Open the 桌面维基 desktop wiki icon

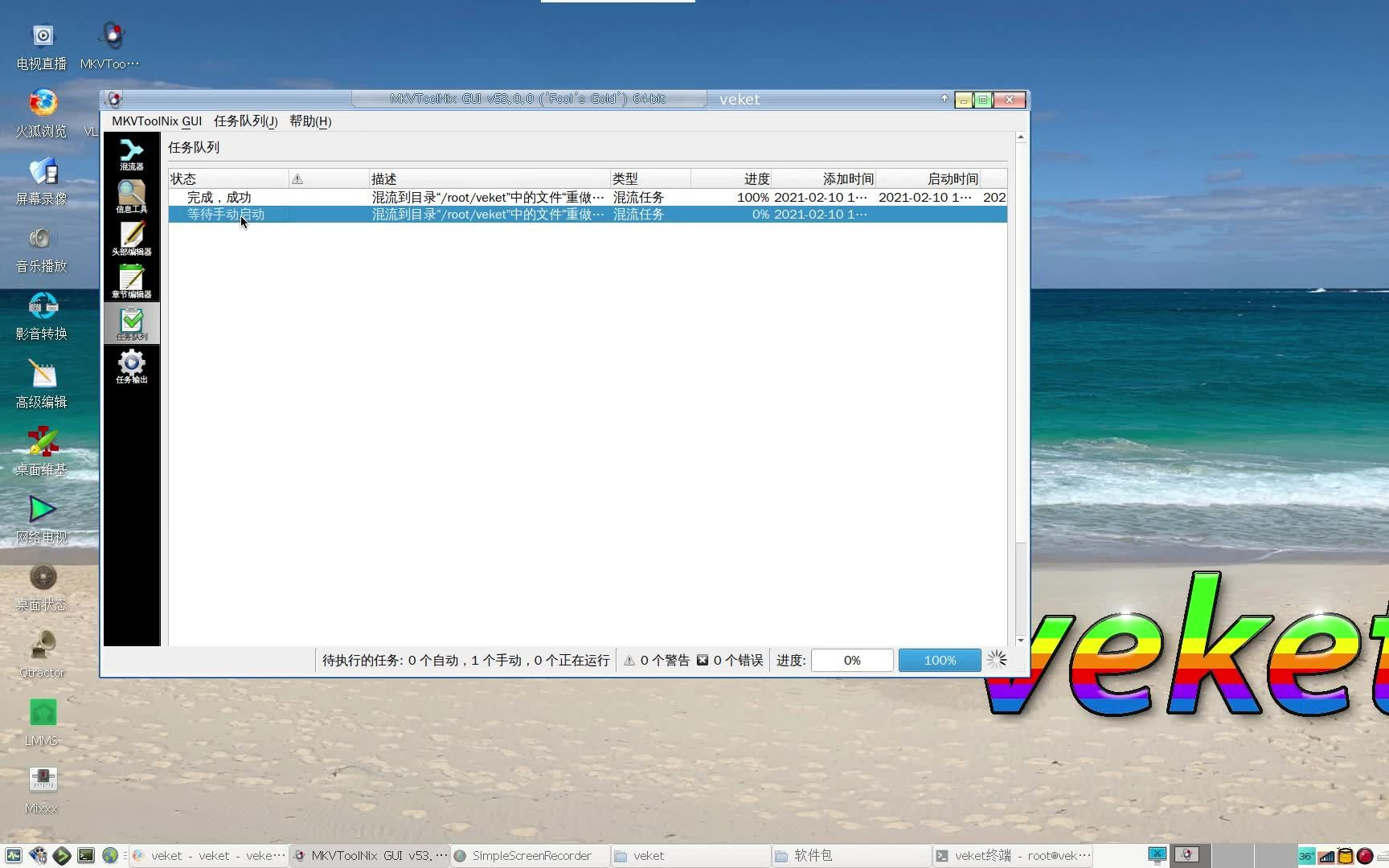tap(42, 452)
